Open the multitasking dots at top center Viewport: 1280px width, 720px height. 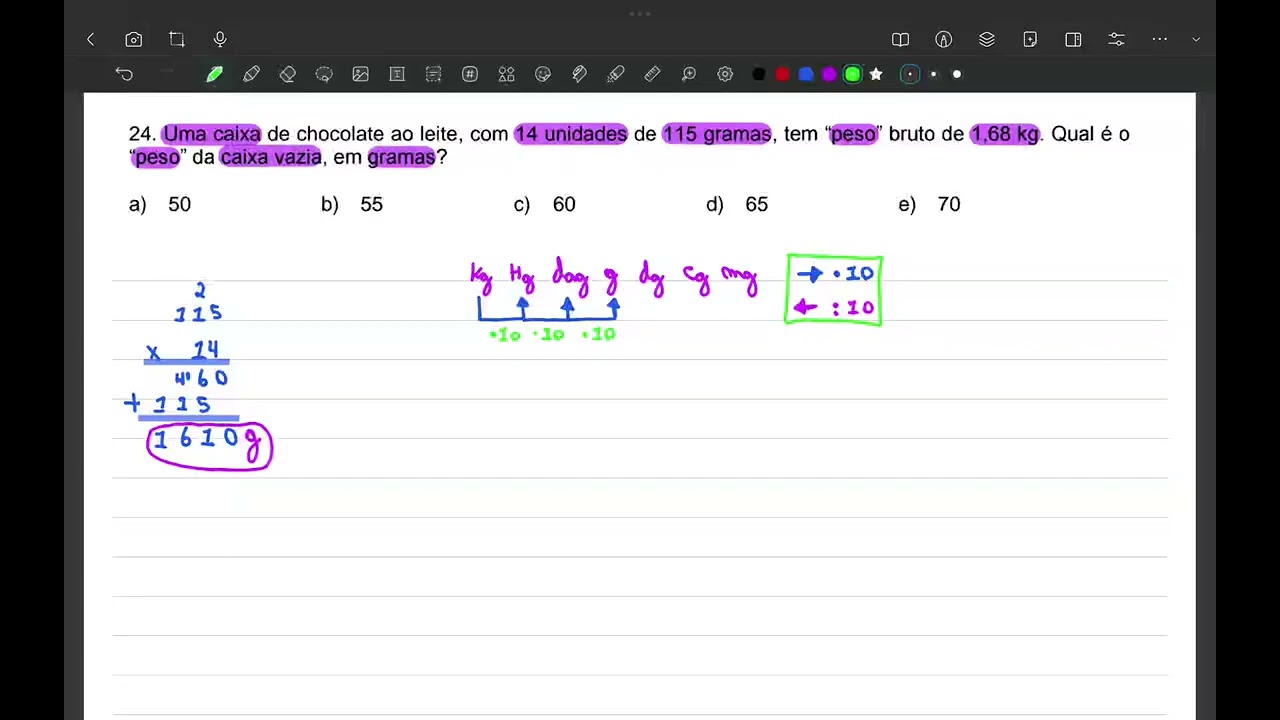pyautogui.click(x=640, y=14)
